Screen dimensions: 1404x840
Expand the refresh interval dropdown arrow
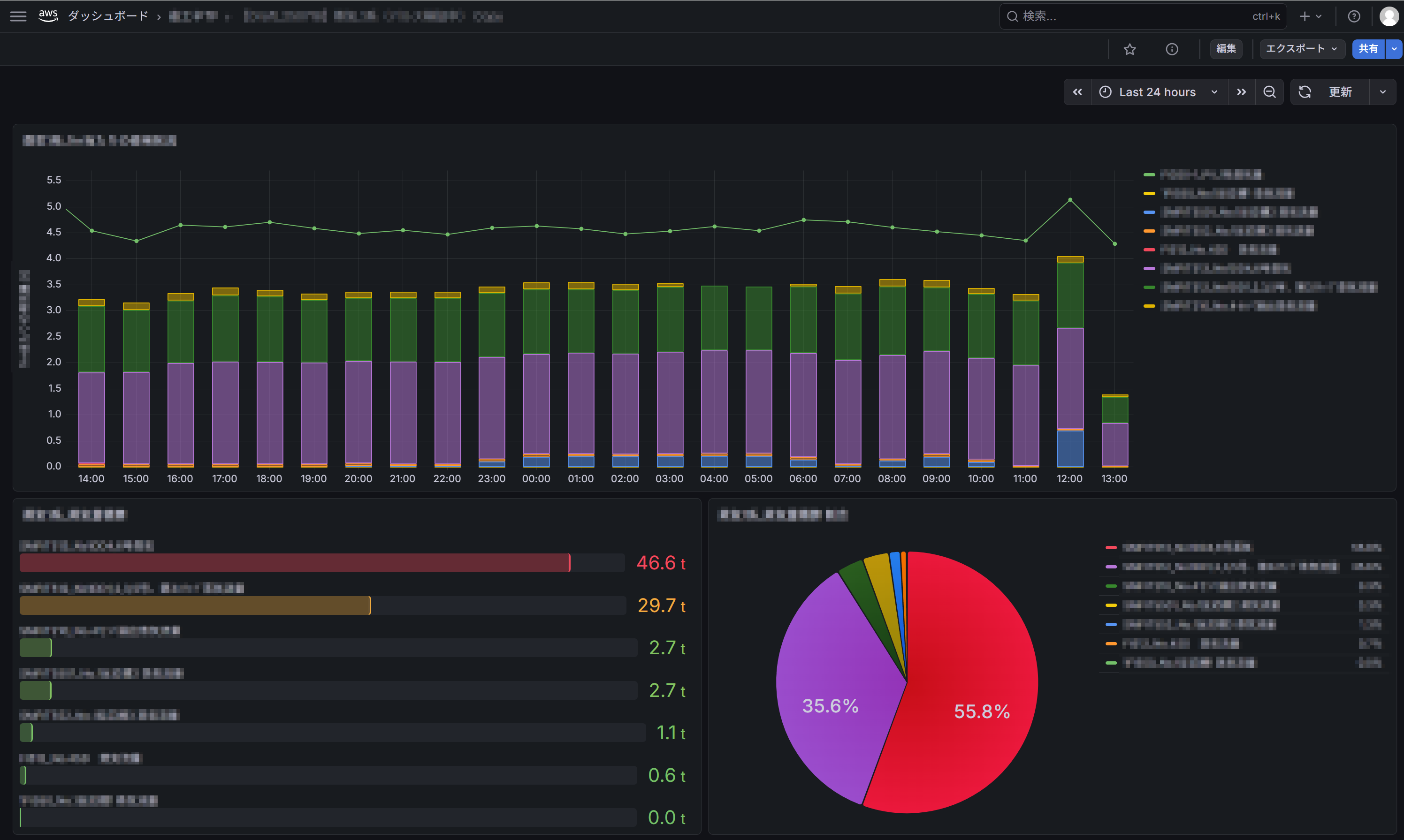[1382, 92]
